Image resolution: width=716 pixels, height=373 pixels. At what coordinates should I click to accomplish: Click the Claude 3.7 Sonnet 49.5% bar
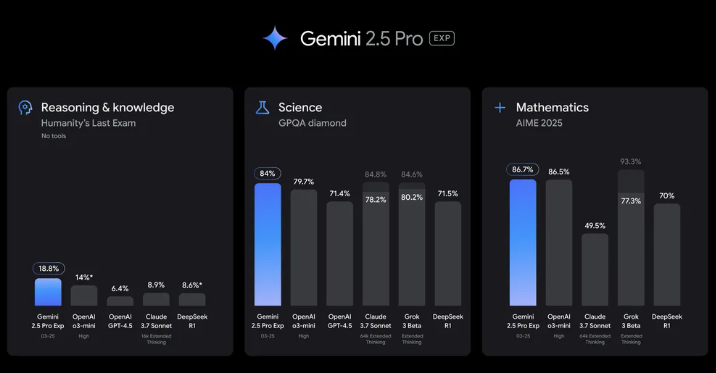pyautogui.click(x=595, y=270)
